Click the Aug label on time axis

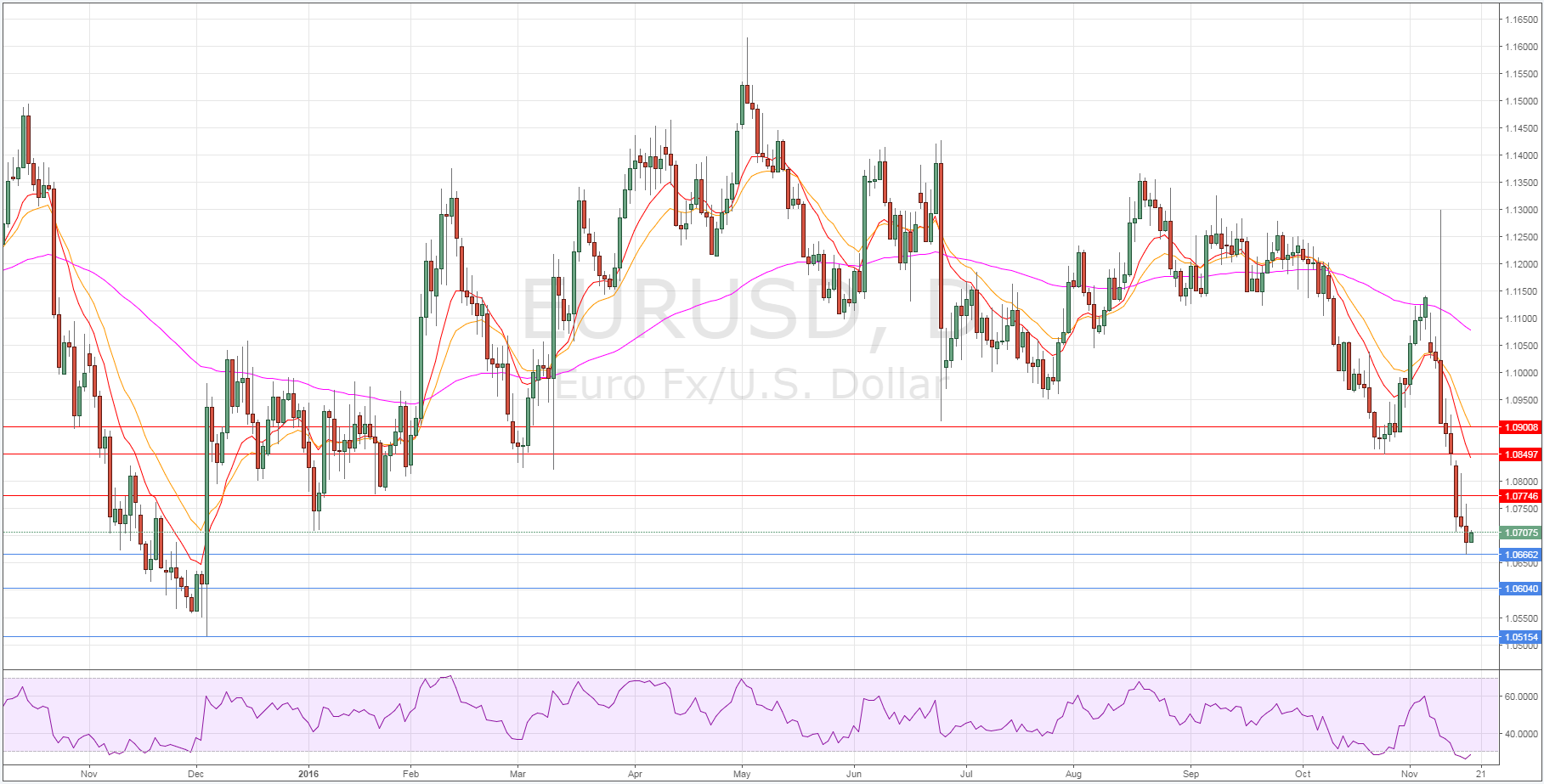point(1073,774)
